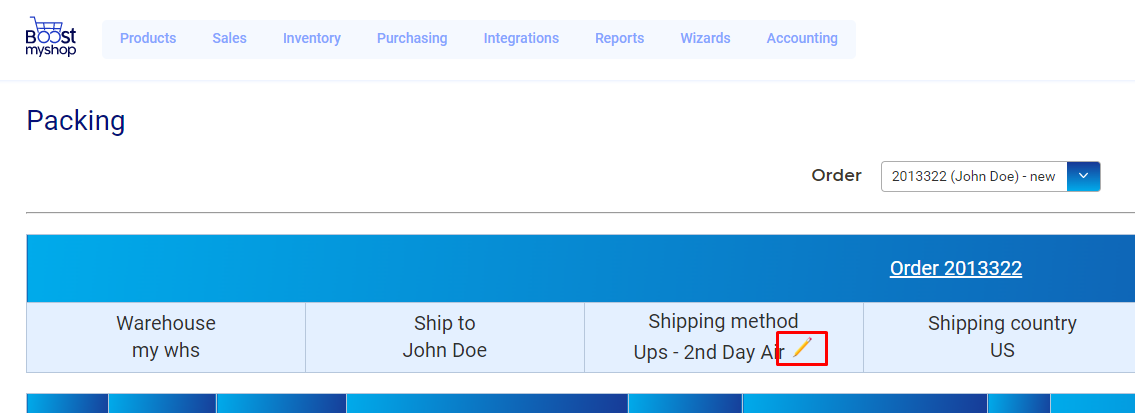Open the Wizards menu
Viewport: 1135px width, 413px height.
click(x=705, y=38)
